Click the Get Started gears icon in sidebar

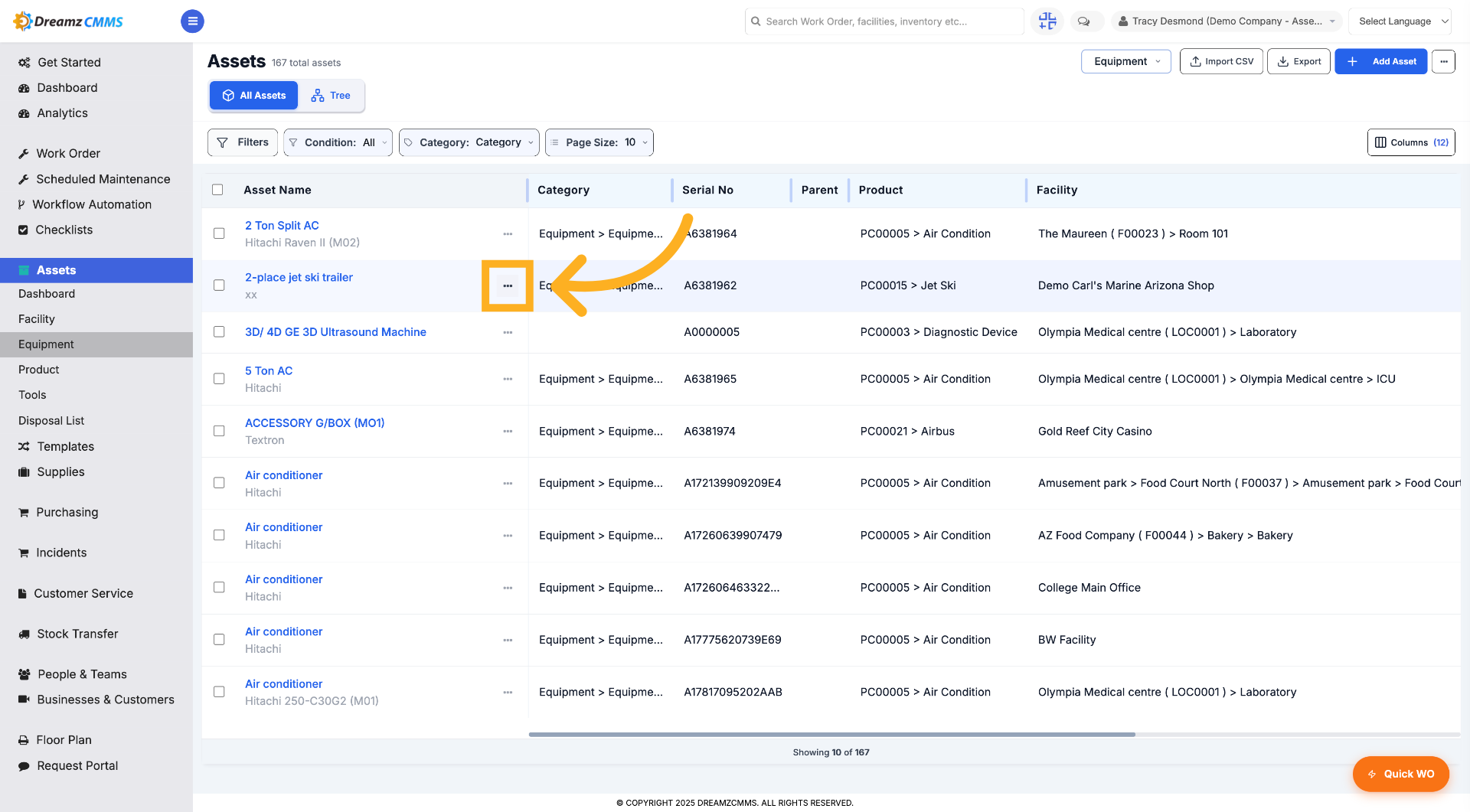tap(24, 63)
